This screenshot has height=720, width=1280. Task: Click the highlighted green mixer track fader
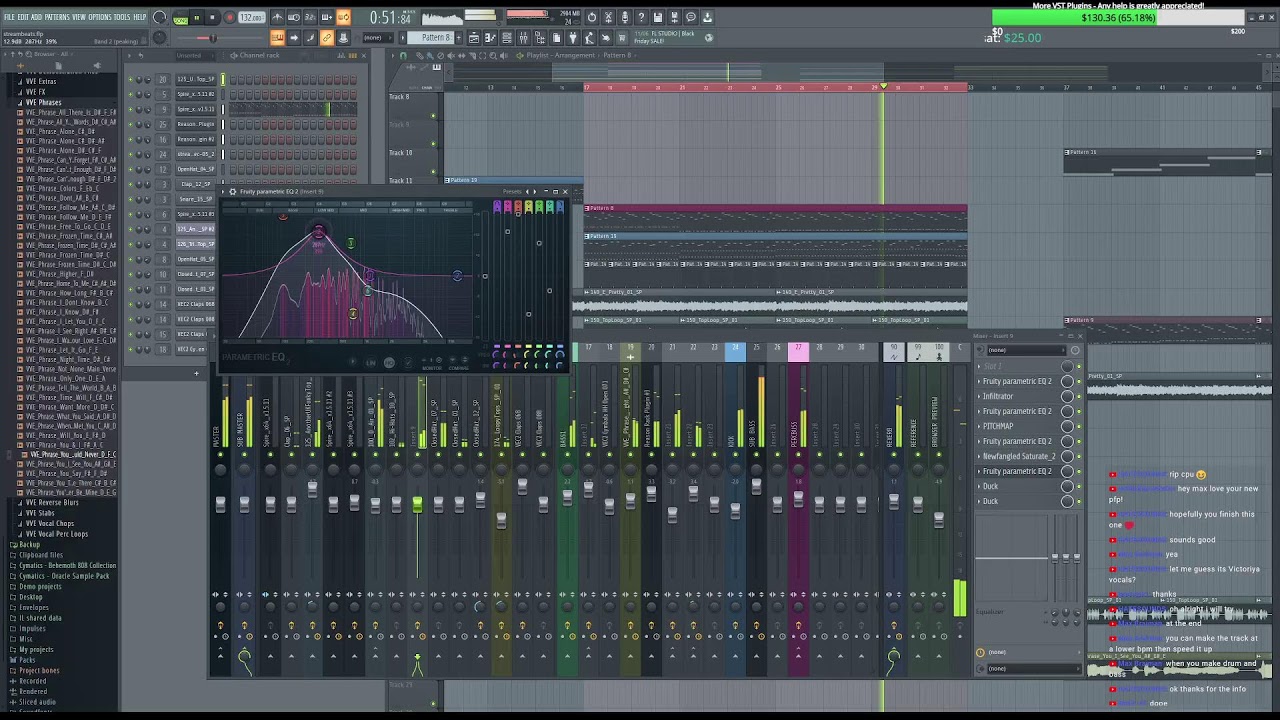(x=417, y=505)
